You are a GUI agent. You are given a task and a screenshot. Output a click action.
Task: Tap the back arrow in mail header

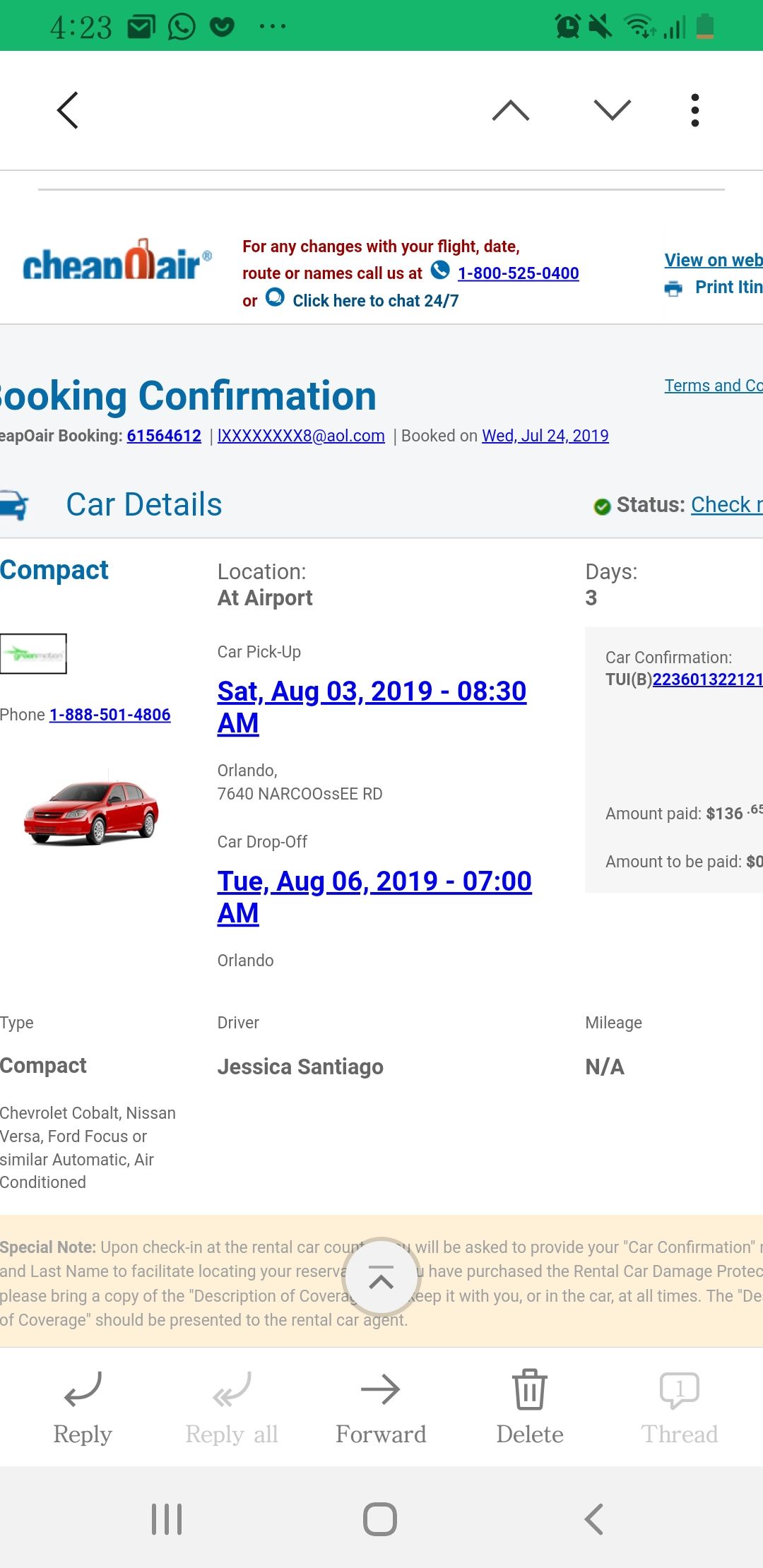67,110
